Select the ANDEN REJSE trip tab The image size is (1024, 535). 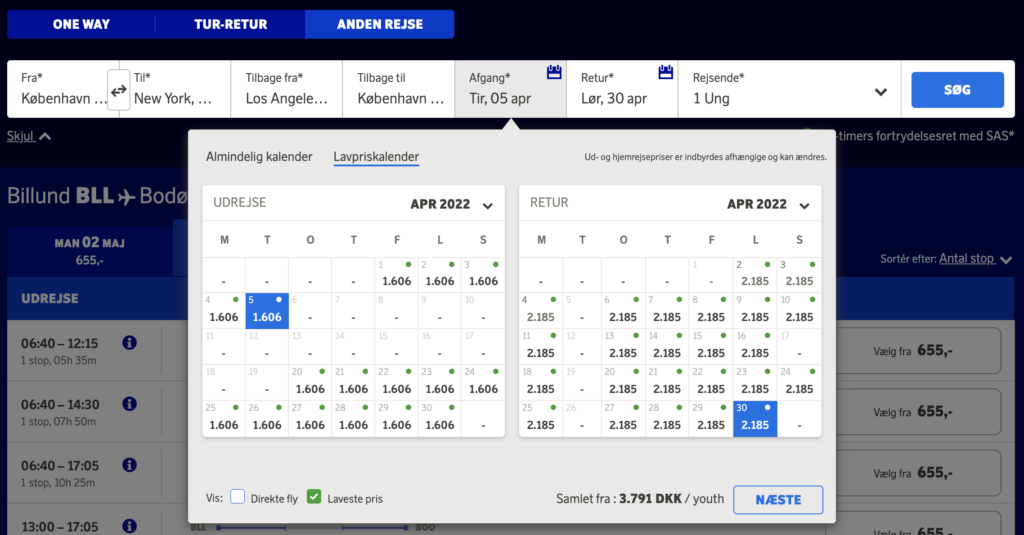pyautogui.click(x=379, y=24)
